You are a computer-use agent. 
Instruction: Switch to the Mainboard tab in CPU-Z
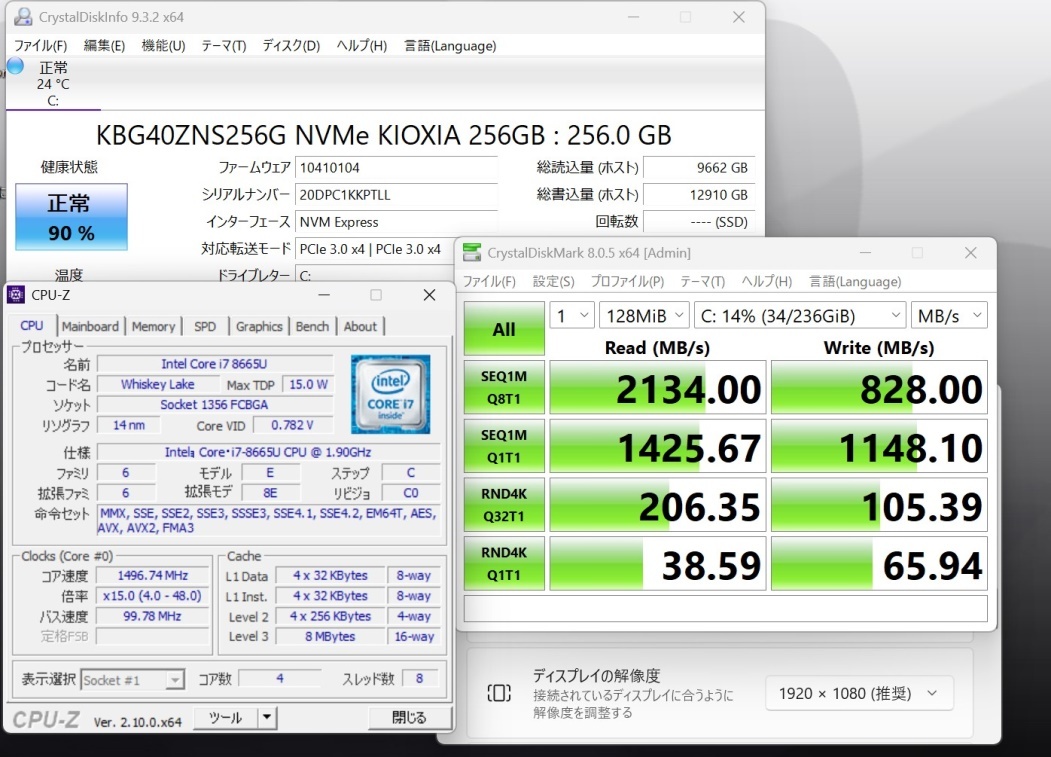[x=90, y=327]
